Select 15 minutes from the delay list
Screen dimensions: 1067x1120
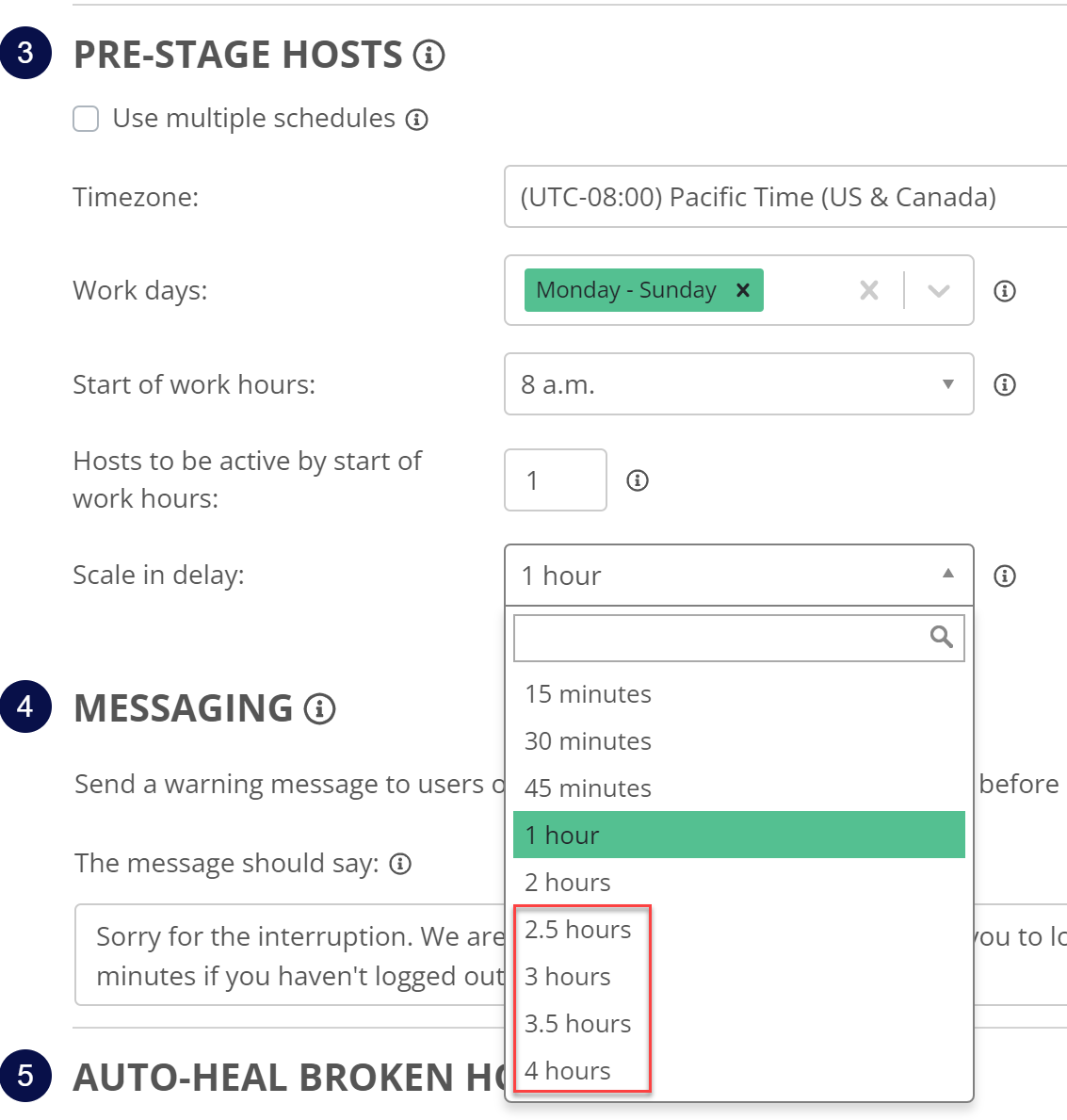589,694
